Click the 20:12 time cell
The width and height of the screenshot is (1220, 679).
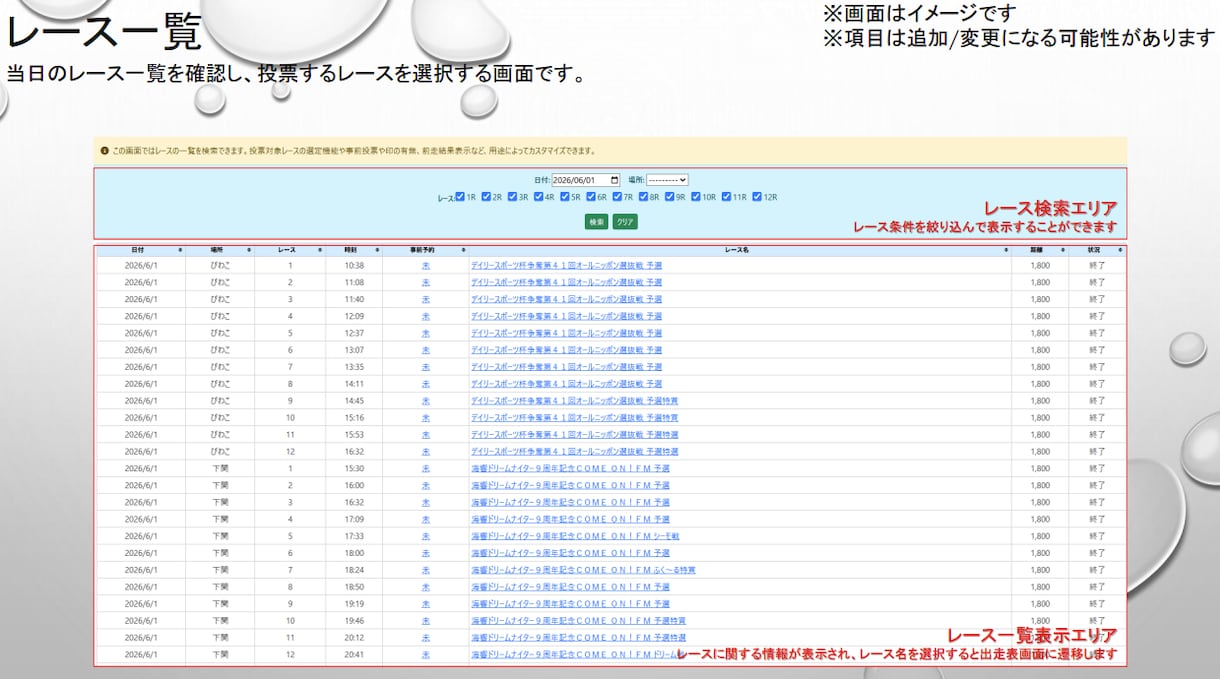354,638
